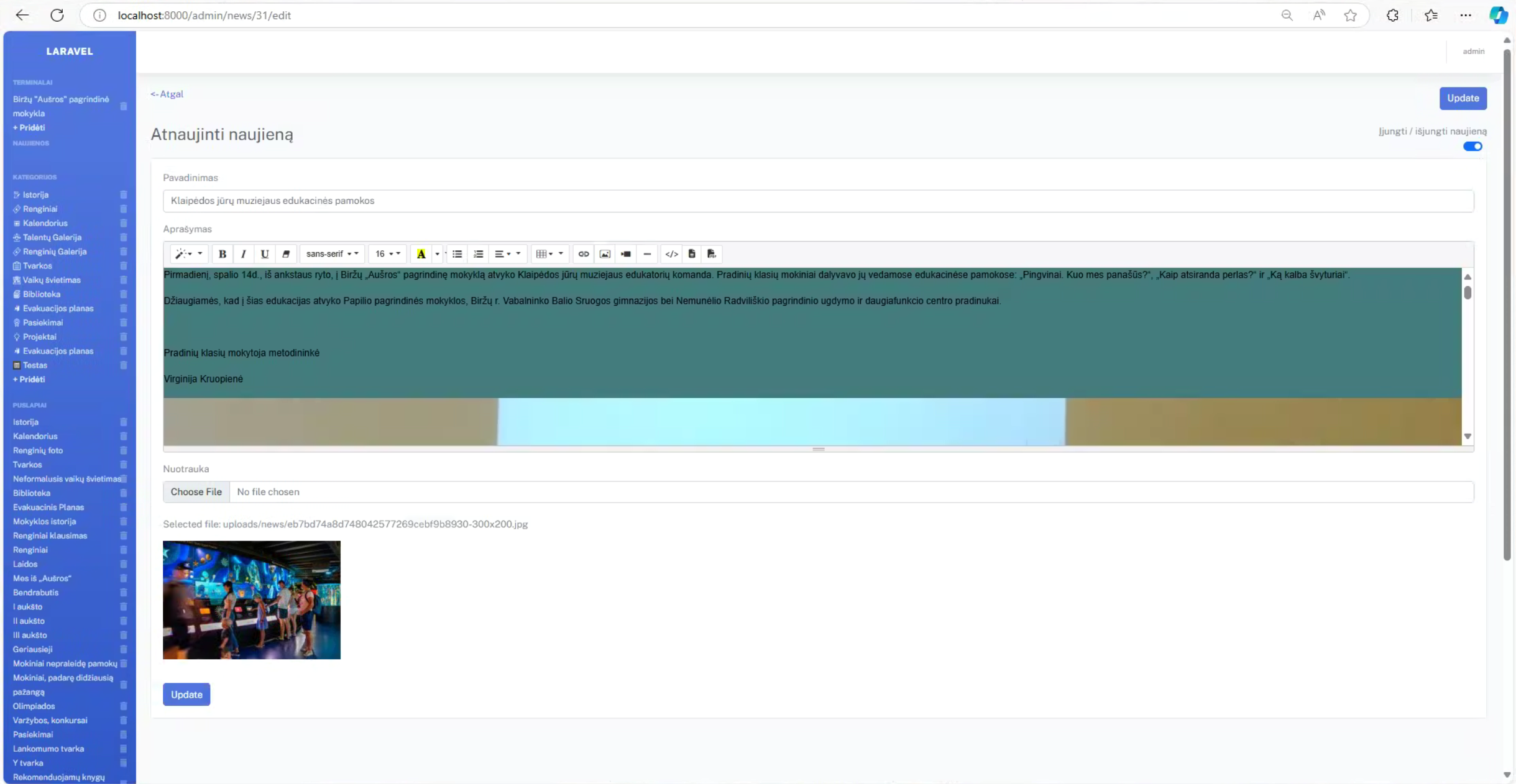
Task: Click the <- Atgal back link
Action: pos(167,94)
